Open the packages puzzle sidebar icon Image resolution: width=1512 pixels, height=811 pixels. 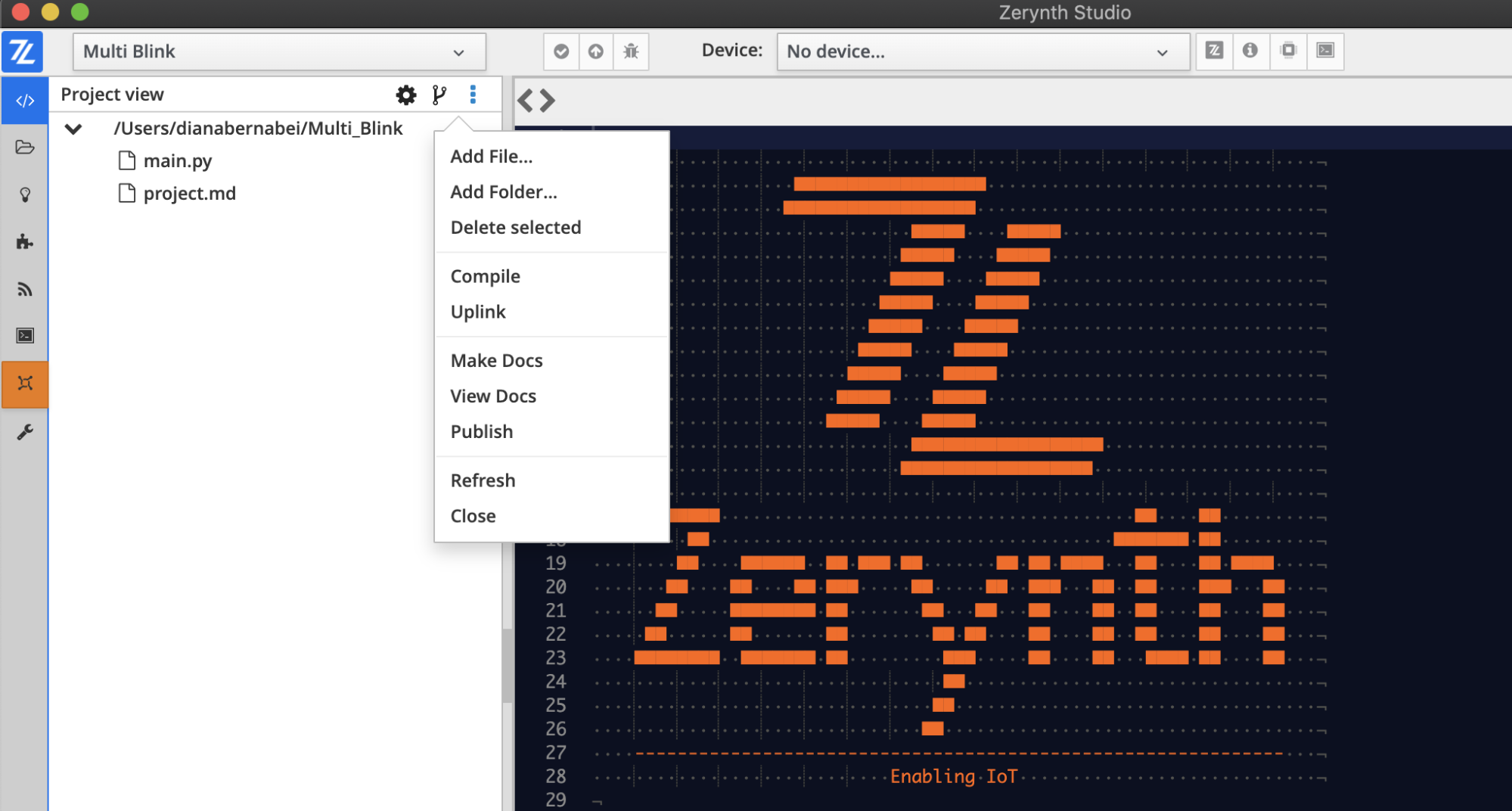pos(25,241)
